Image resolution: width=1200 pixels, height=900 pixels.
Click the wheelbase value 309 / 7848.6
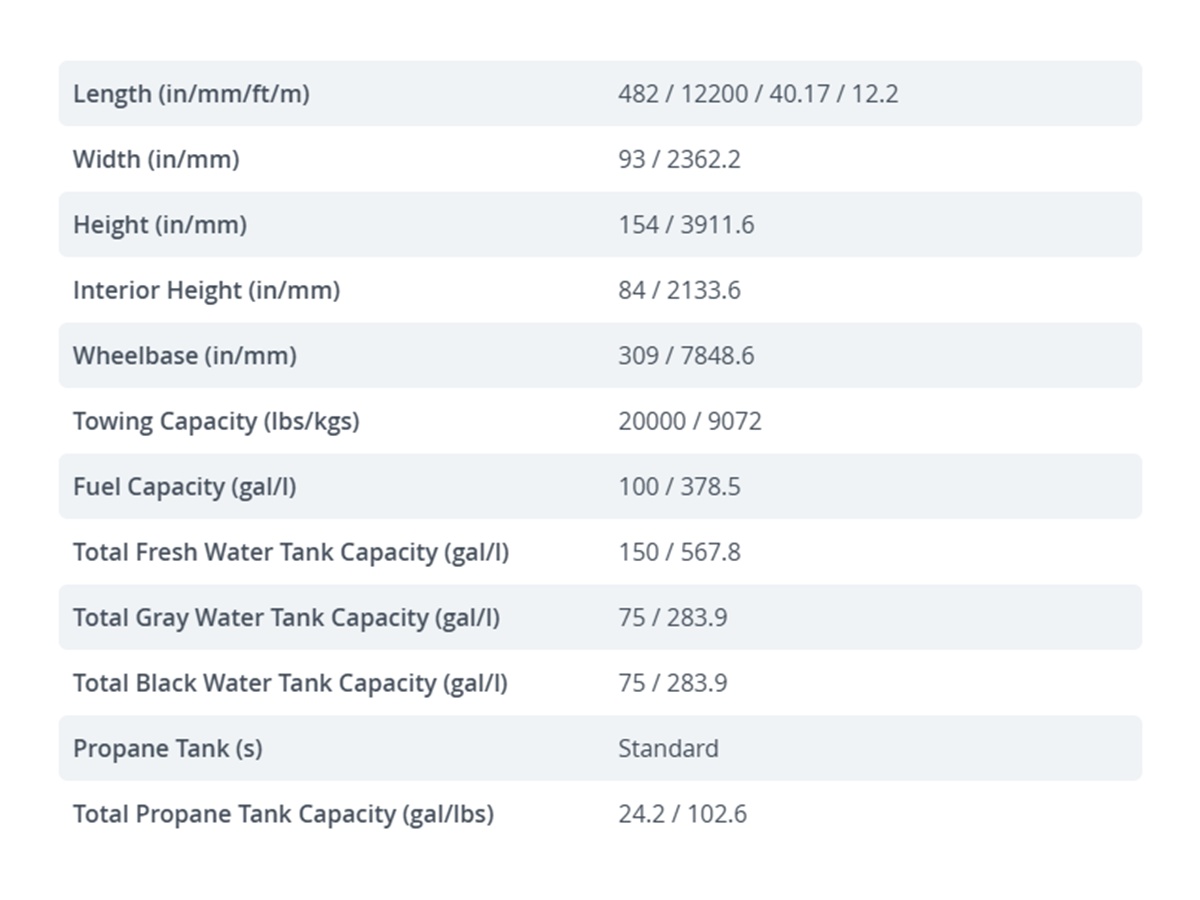click(x=686, y=356)
